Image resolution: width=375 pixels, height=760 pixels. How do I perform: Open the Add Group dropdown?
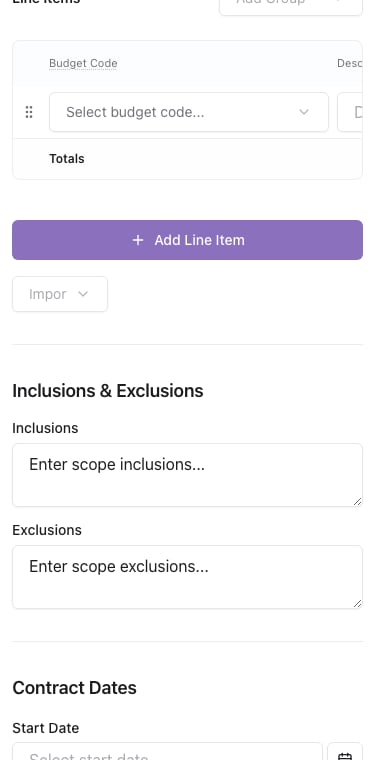click(x=291, y=4)
